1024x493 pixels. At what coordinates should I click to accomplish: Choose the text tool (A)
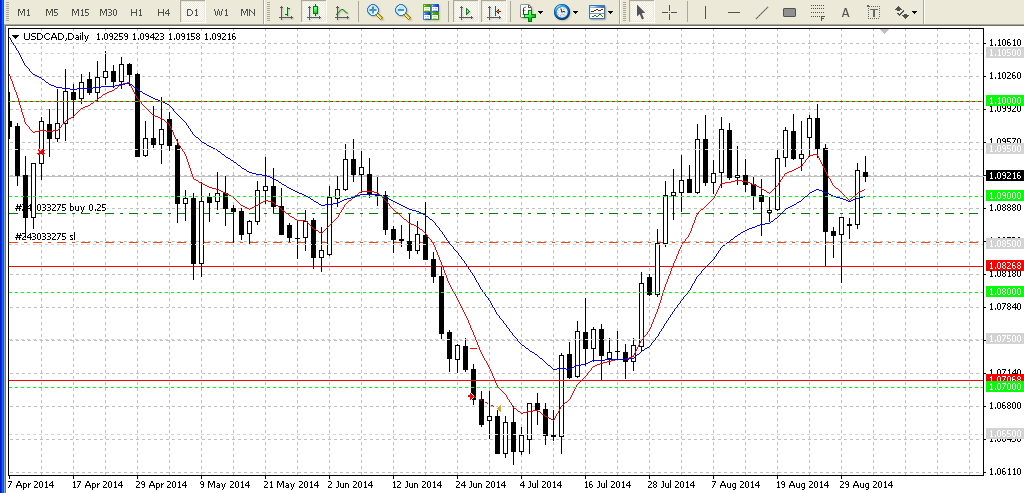pyautogui.click(x=845, y=12)
